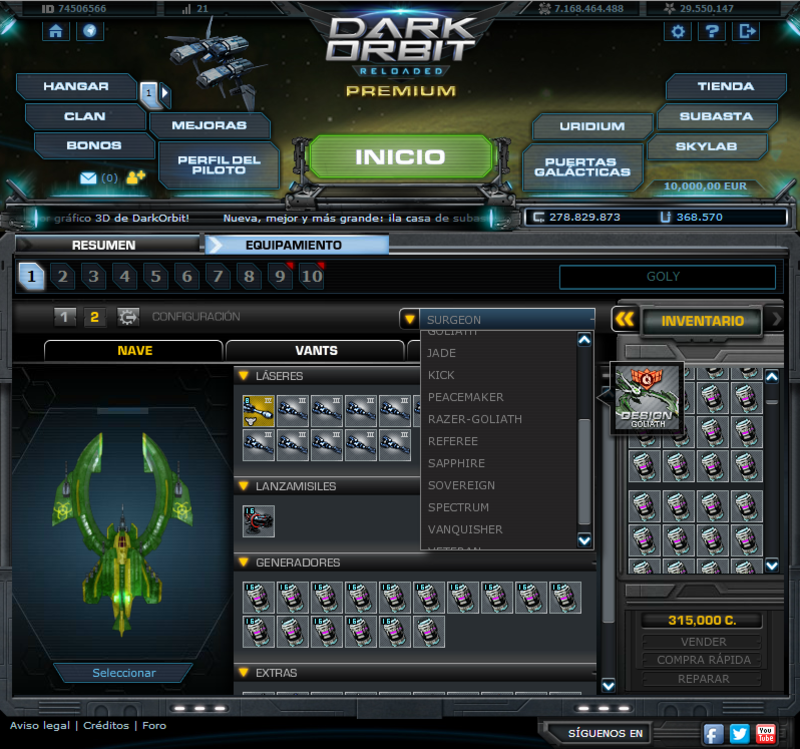Open the Foro link
Screen dimensions: 800x749
154,726
